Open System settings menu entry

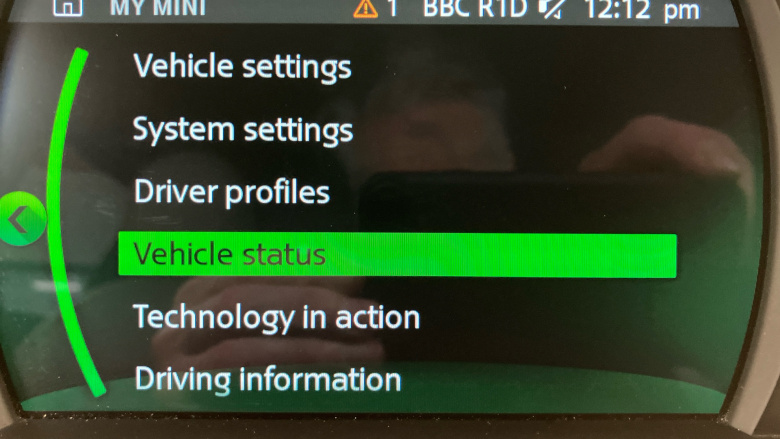pos(243,130)
